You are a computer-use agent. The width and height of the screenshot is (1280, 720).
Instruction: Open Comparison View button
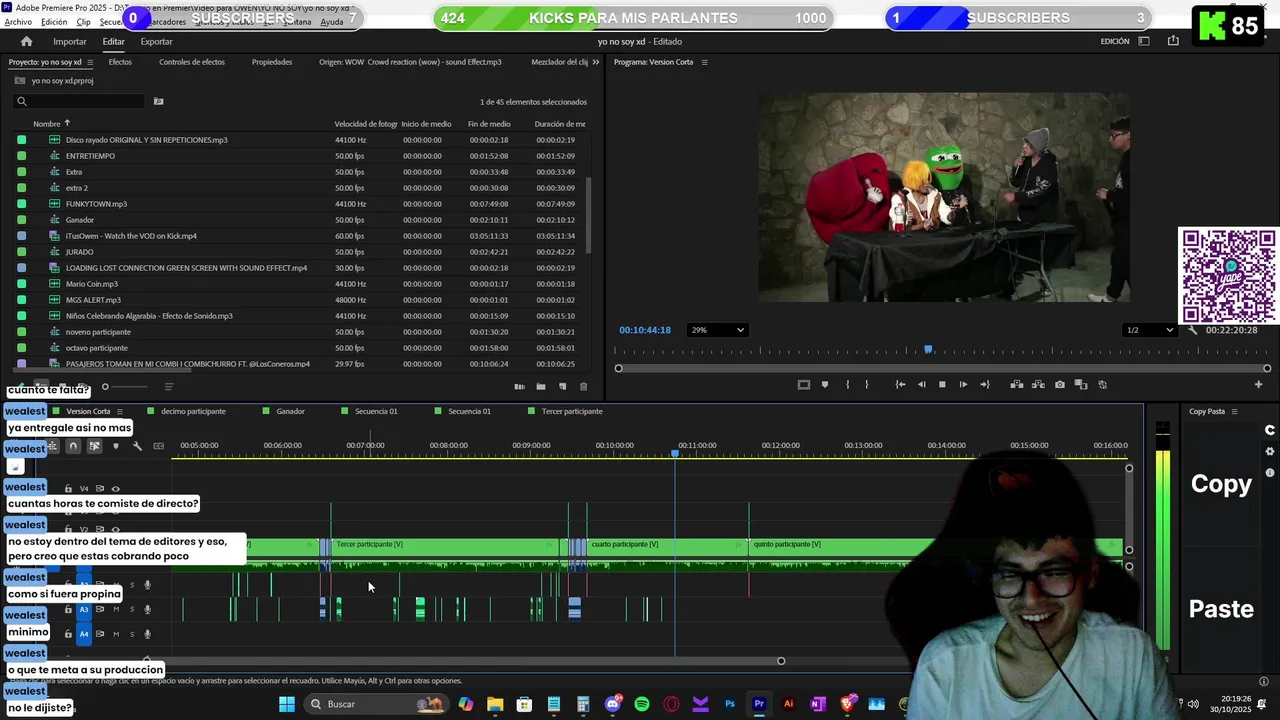pyautogui.click(x=1081, y=385)
